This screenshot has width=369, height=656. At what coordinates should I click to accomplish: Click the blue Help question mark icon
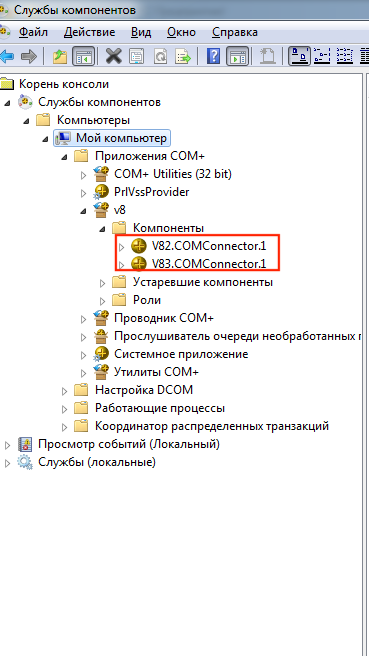click(213, 56)
